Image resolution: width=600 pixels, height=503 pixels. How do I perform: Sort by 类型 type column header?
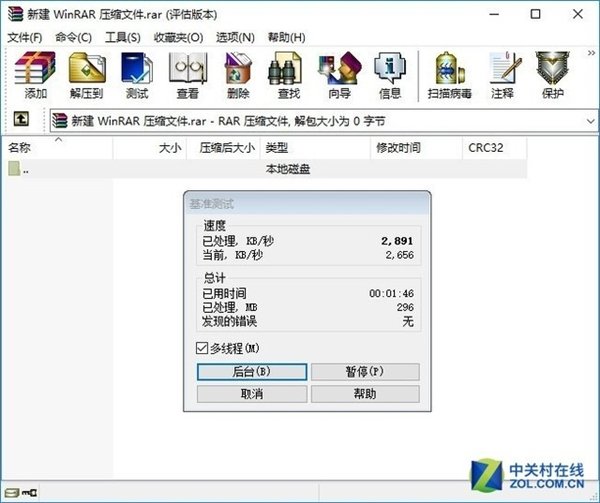315,148
